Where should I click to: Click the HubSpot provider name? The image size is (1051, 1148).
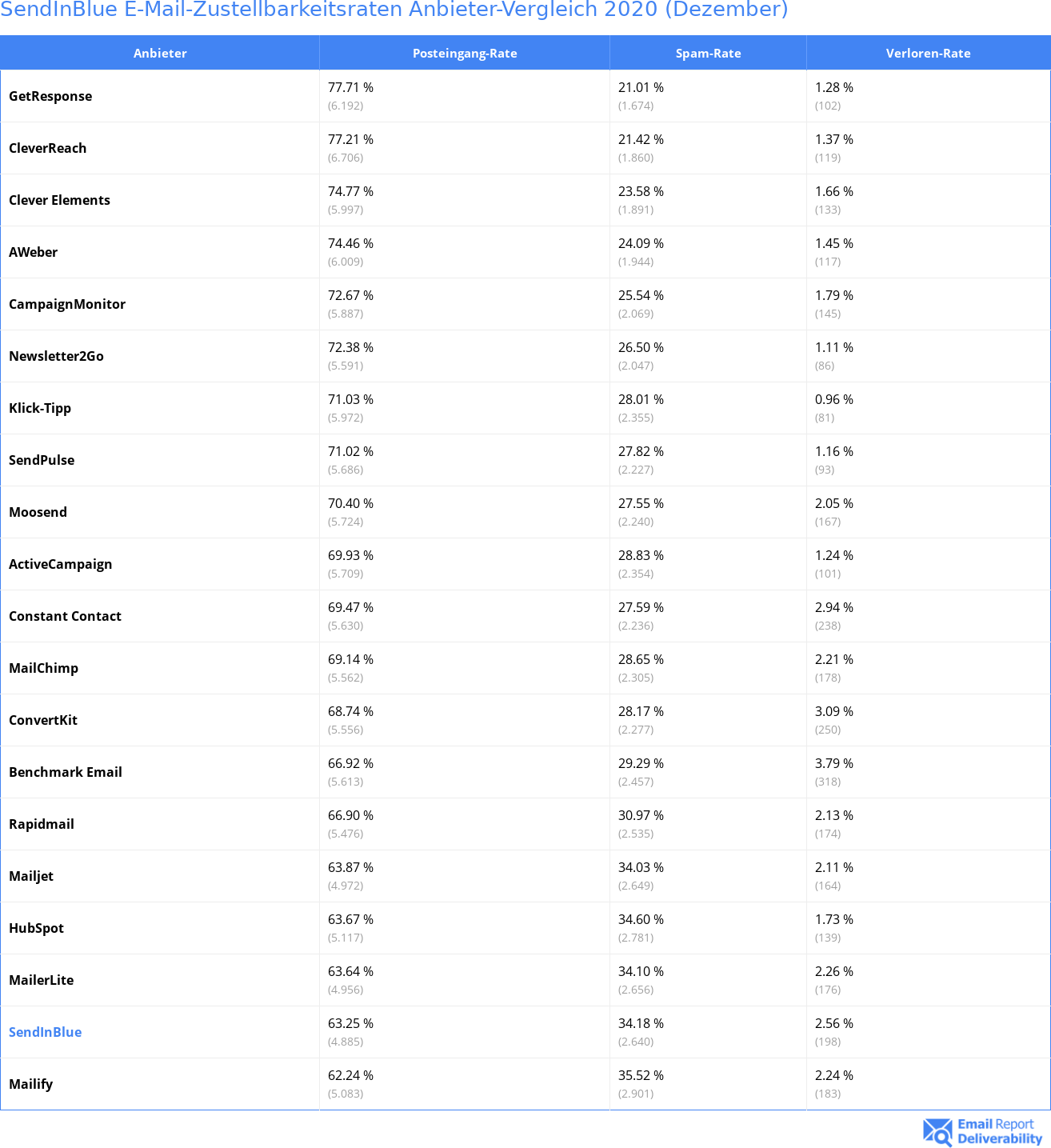point(37,928)
